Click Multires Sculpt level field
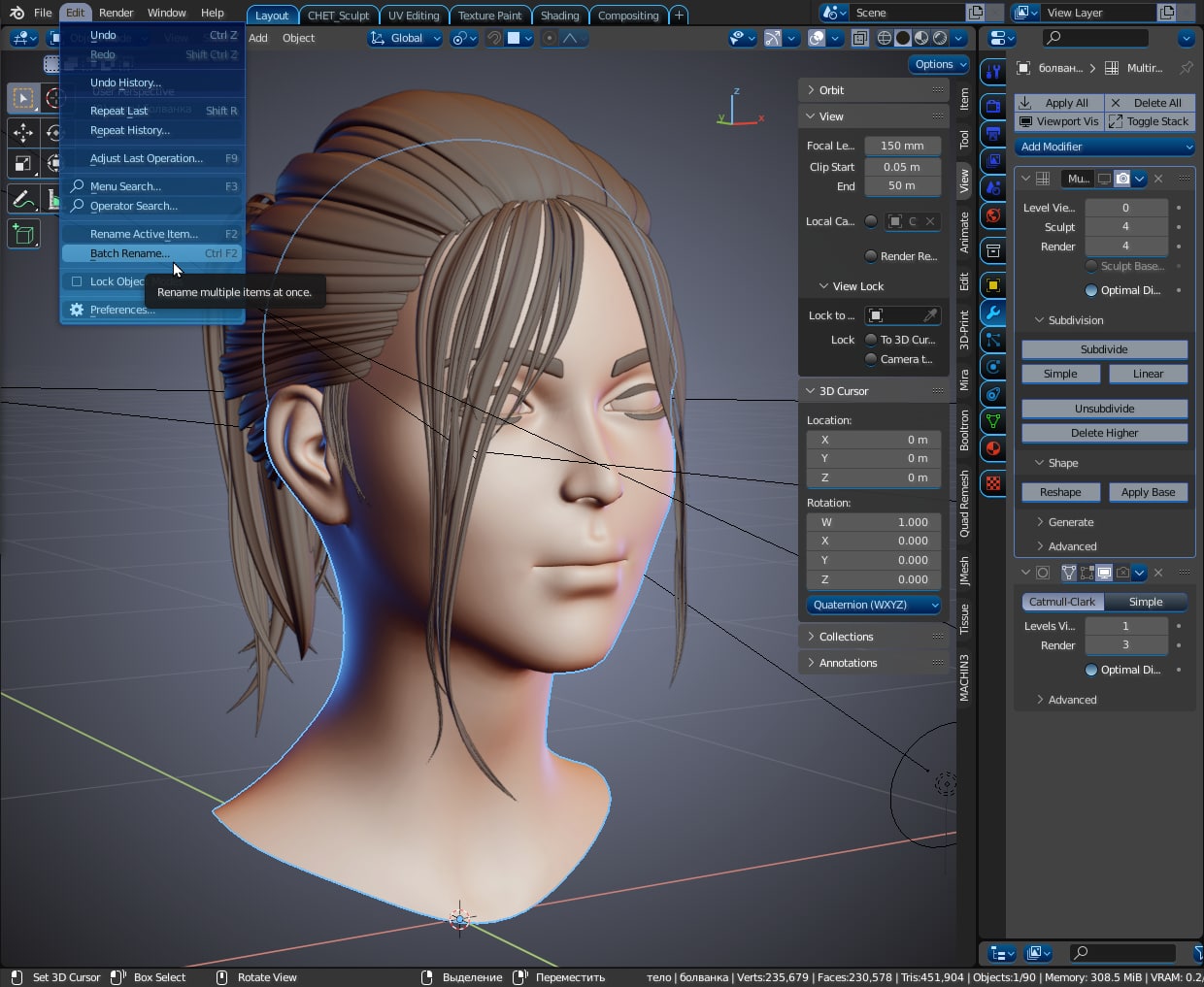 (x=1126, y=226)
